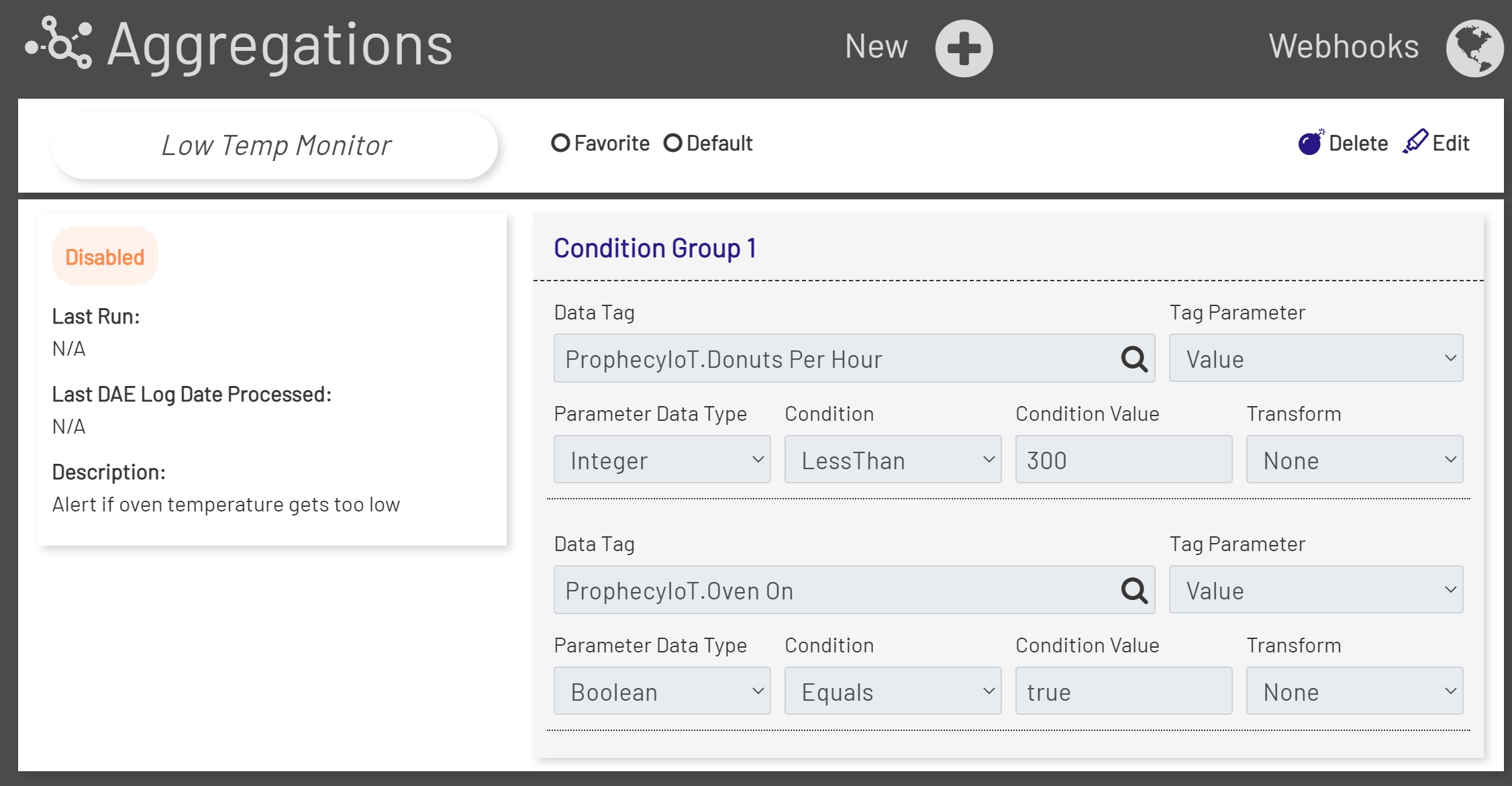Click the Condition Value field showing 300
The height and width of the screenshot is (786, 1512).
click(1123, 460)
